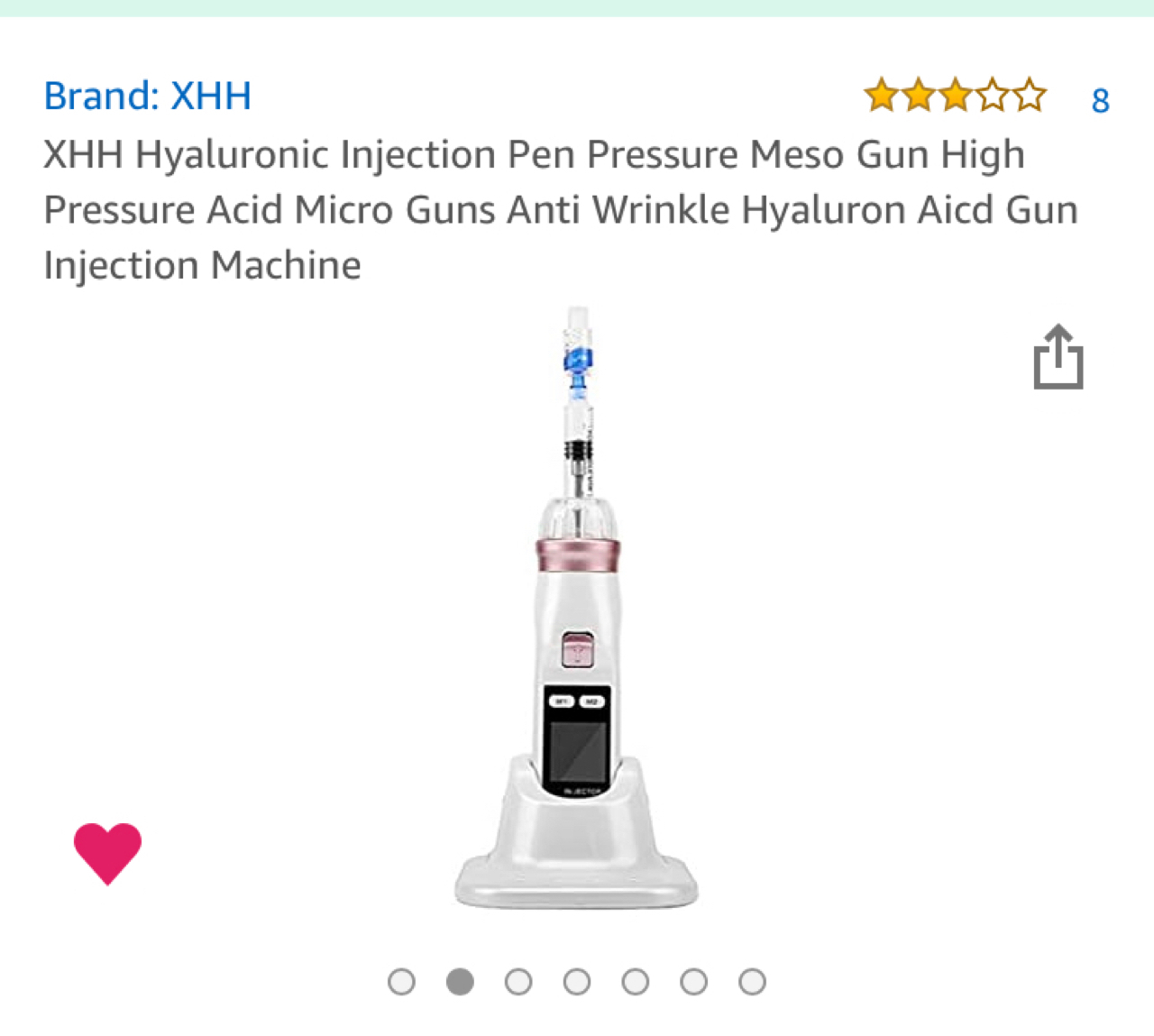
Task: Jump to the fourth carousel image dot
Action: click(x=577, y=981)
